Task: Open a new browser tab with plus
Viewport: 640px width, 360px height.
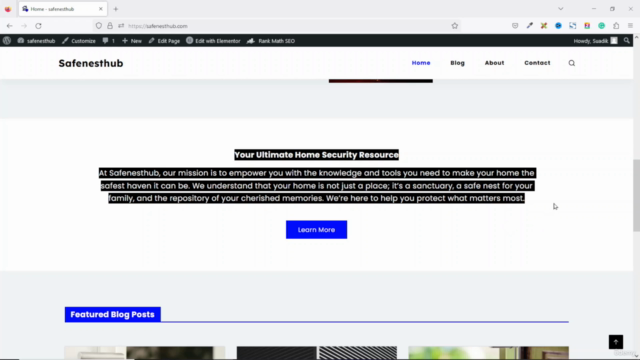Action: pos(116,9)
